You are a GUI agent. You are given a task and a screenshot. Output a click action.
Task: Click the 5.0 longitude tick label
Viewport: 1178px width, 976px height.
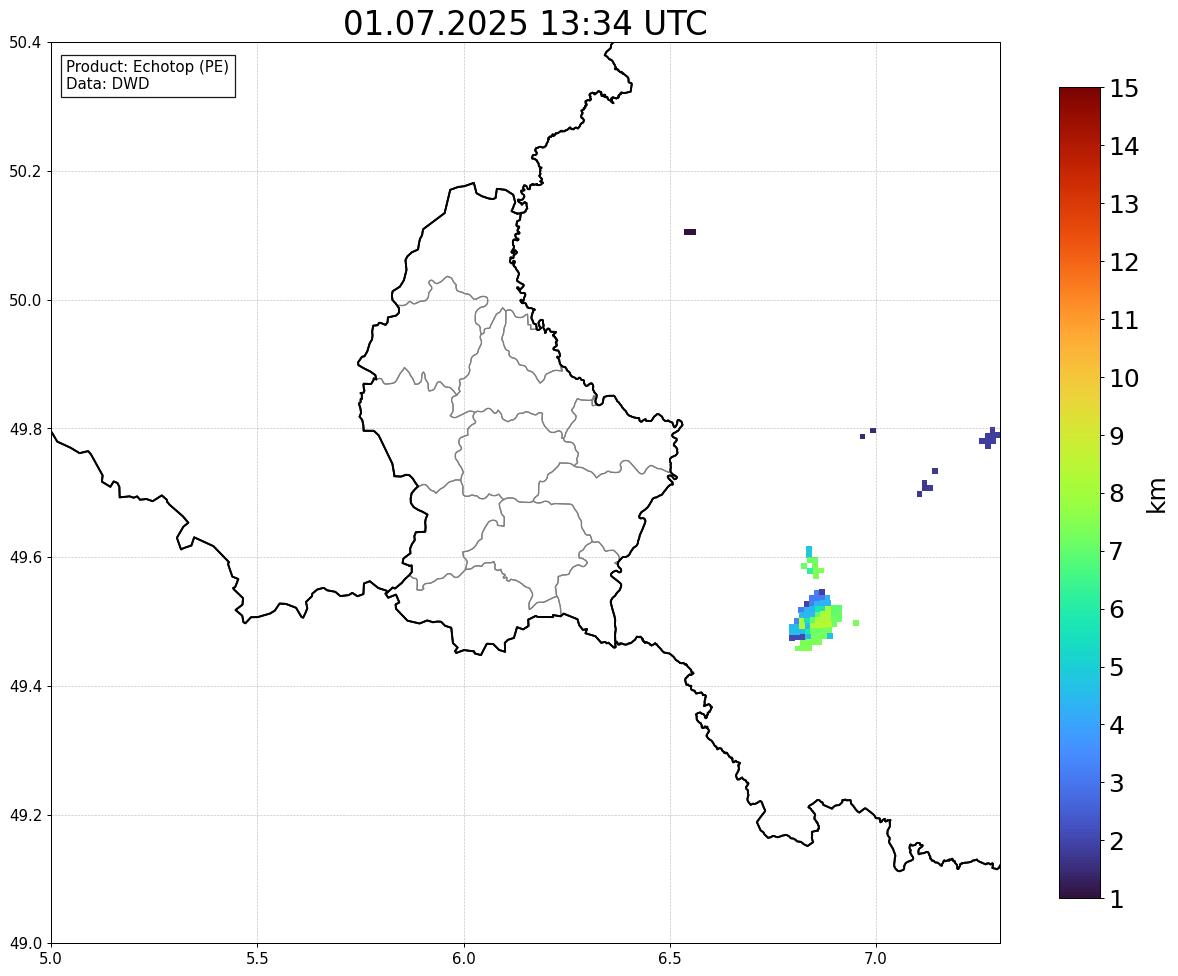tap(51, 959)
